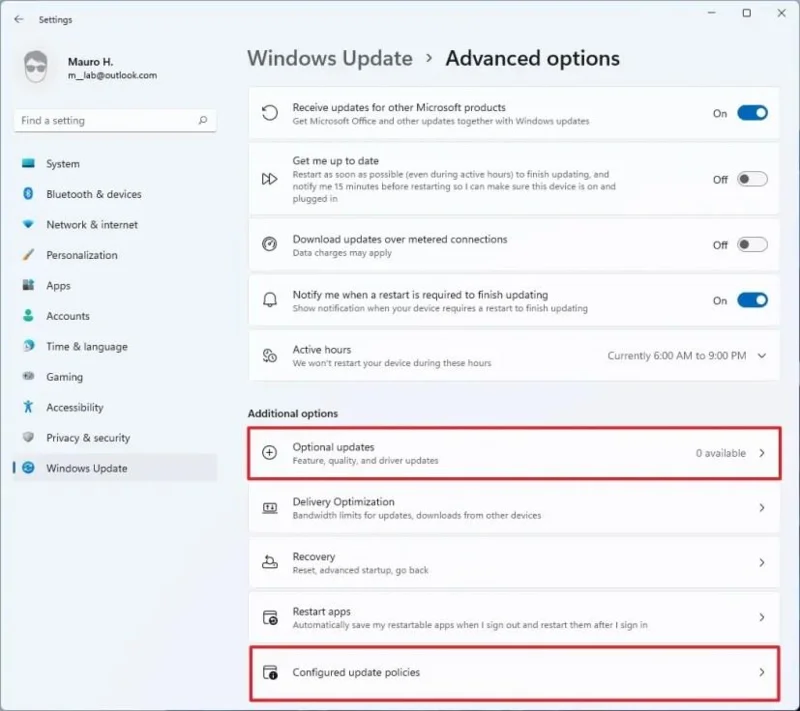
Task: Click the Windows Update sync icon in sidebar
Action: pyautogui.click(x=29, y=468)
